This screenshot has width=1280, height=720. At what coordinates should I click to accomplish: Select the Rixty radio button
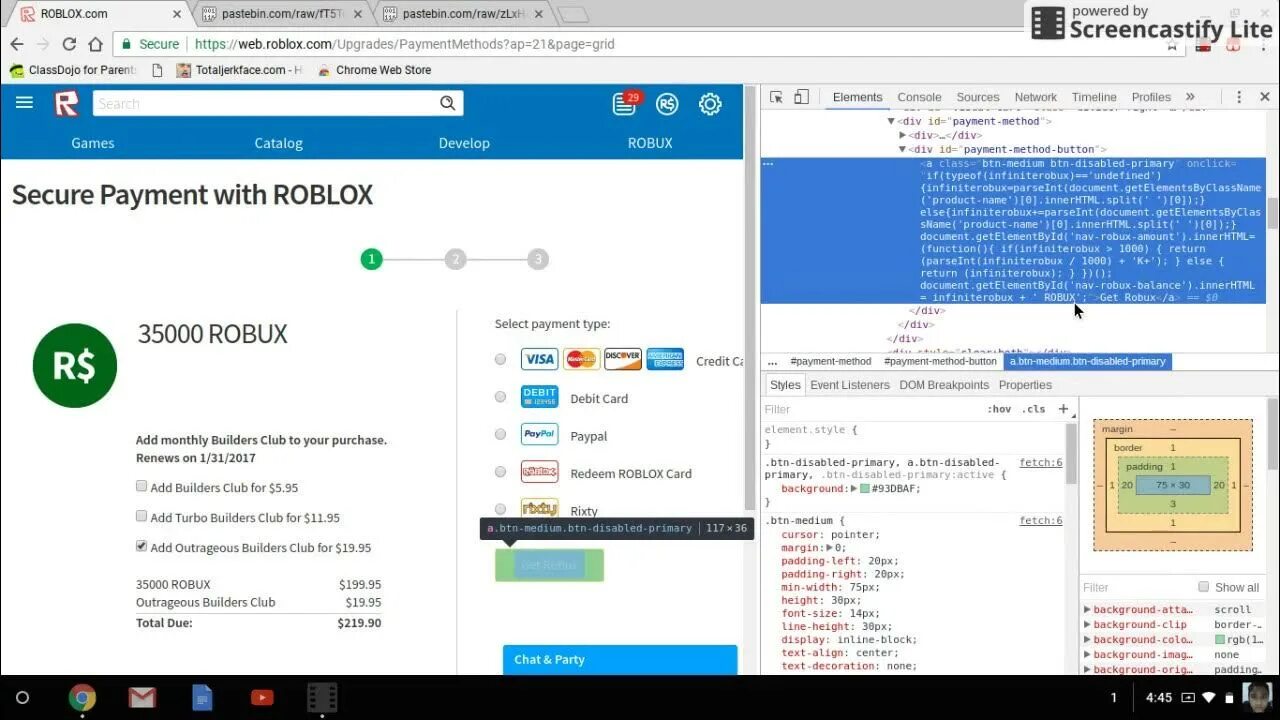(x=501, y=509)
